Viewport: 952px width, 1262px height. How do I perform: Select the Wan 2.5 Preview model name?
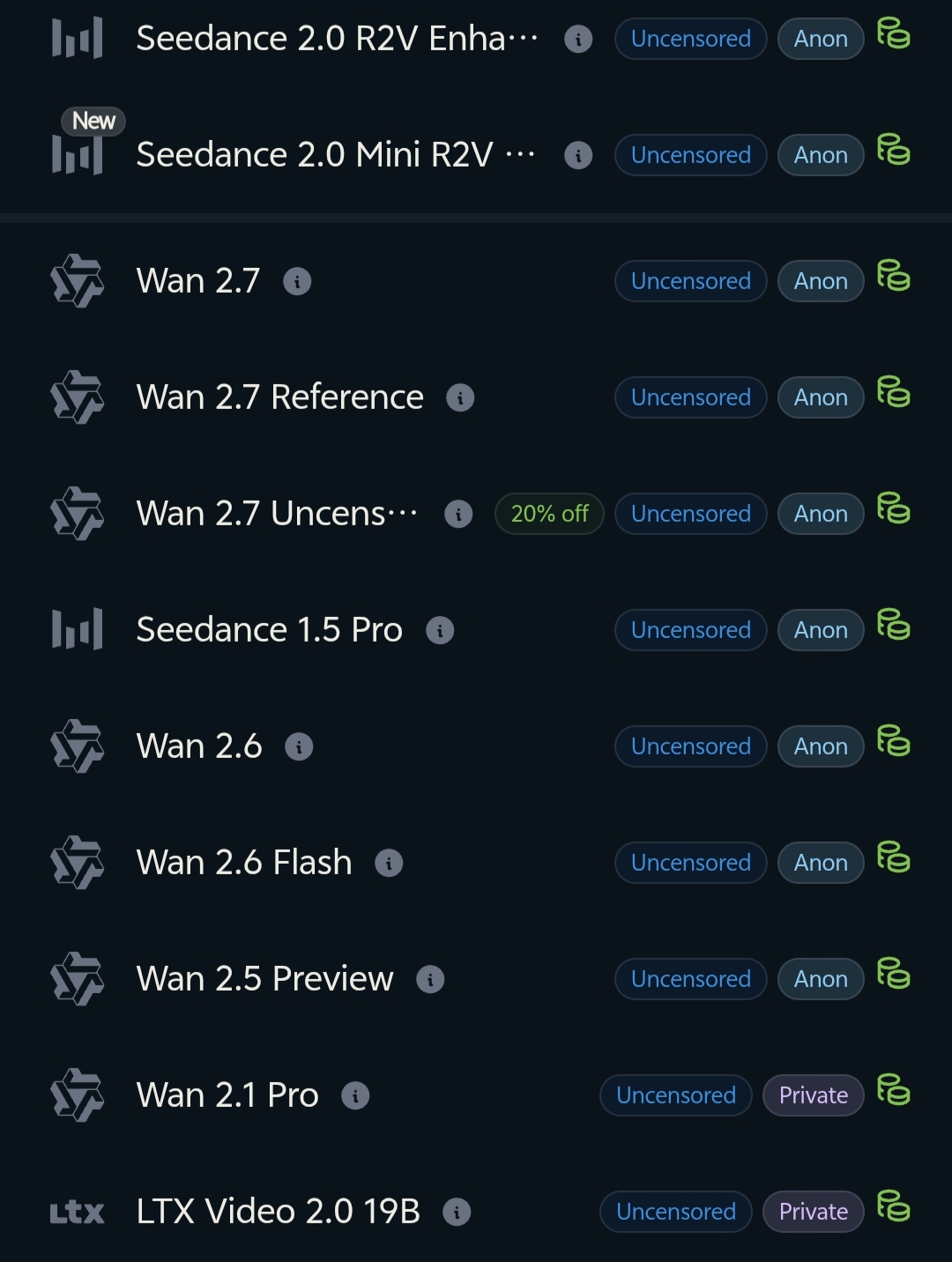coord(264,979)
